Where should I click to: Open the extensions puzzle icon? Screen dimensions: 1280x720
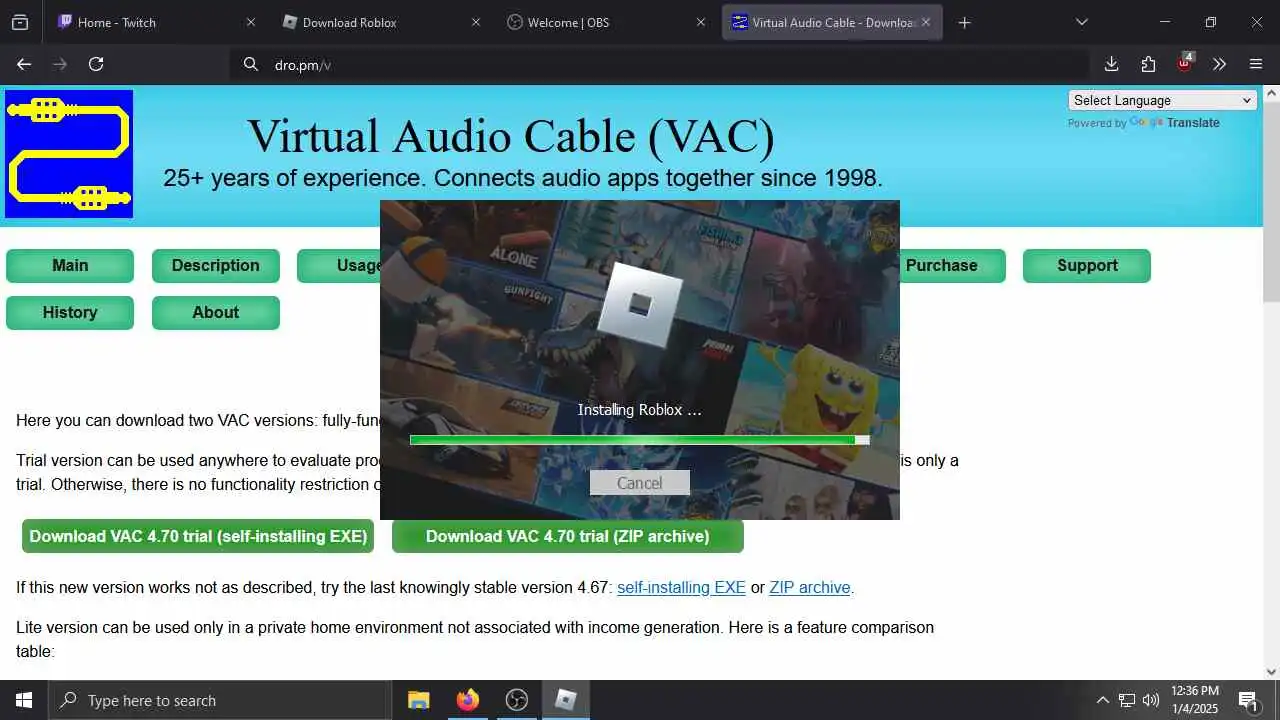1148,64
